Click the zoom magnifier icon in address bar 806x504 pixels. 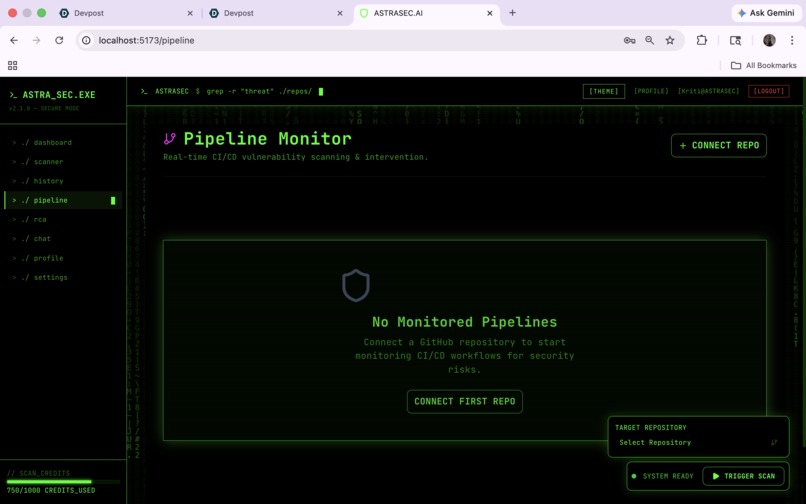point(650,40)
